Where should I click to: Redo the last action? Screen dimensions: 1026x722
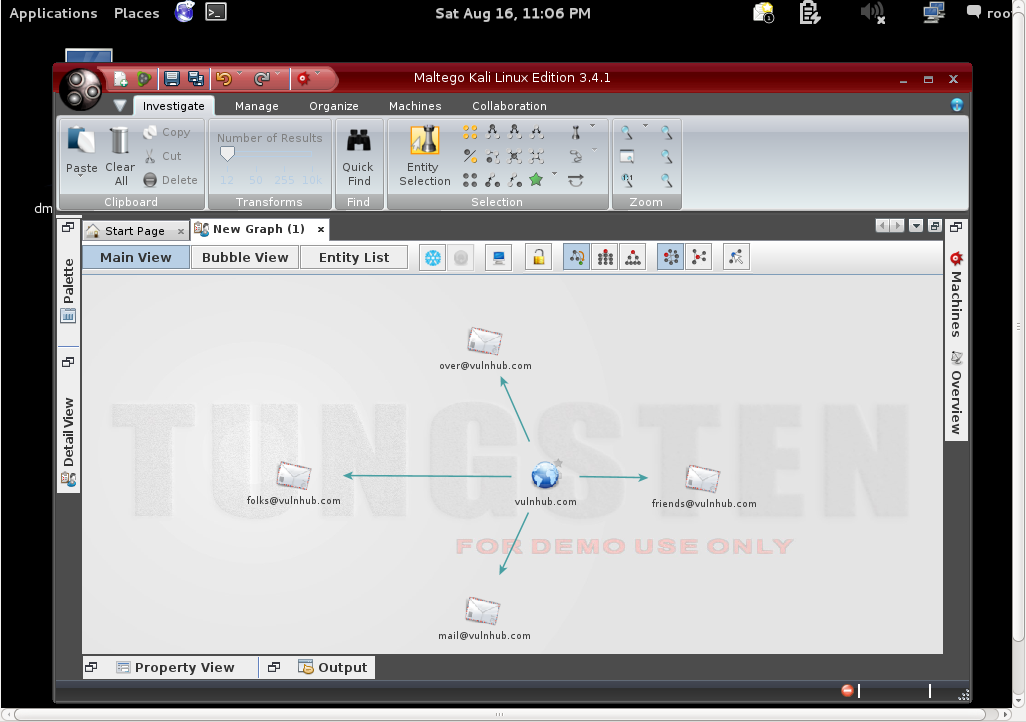tap(262, 79)
